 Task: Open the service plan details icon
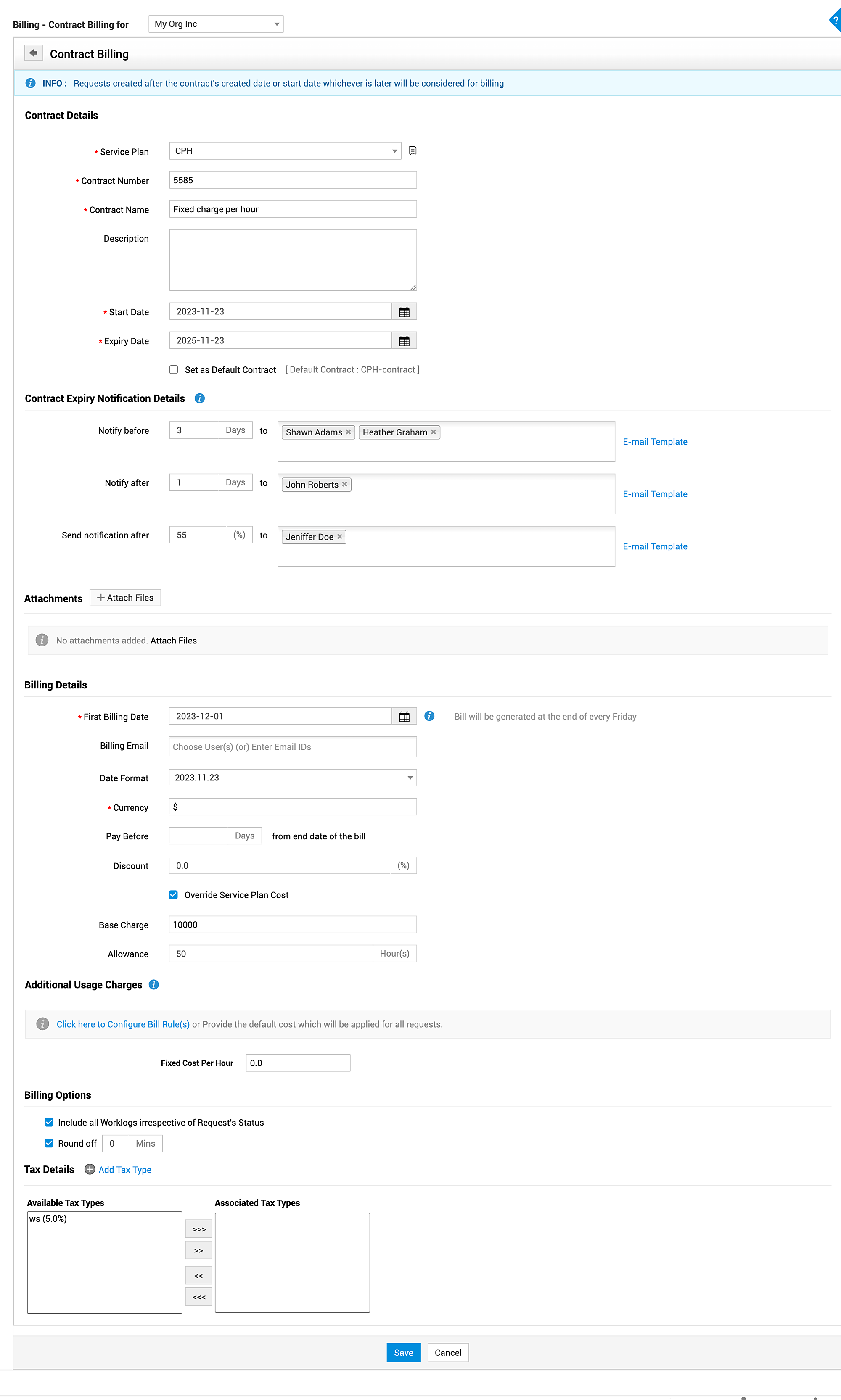413,150
